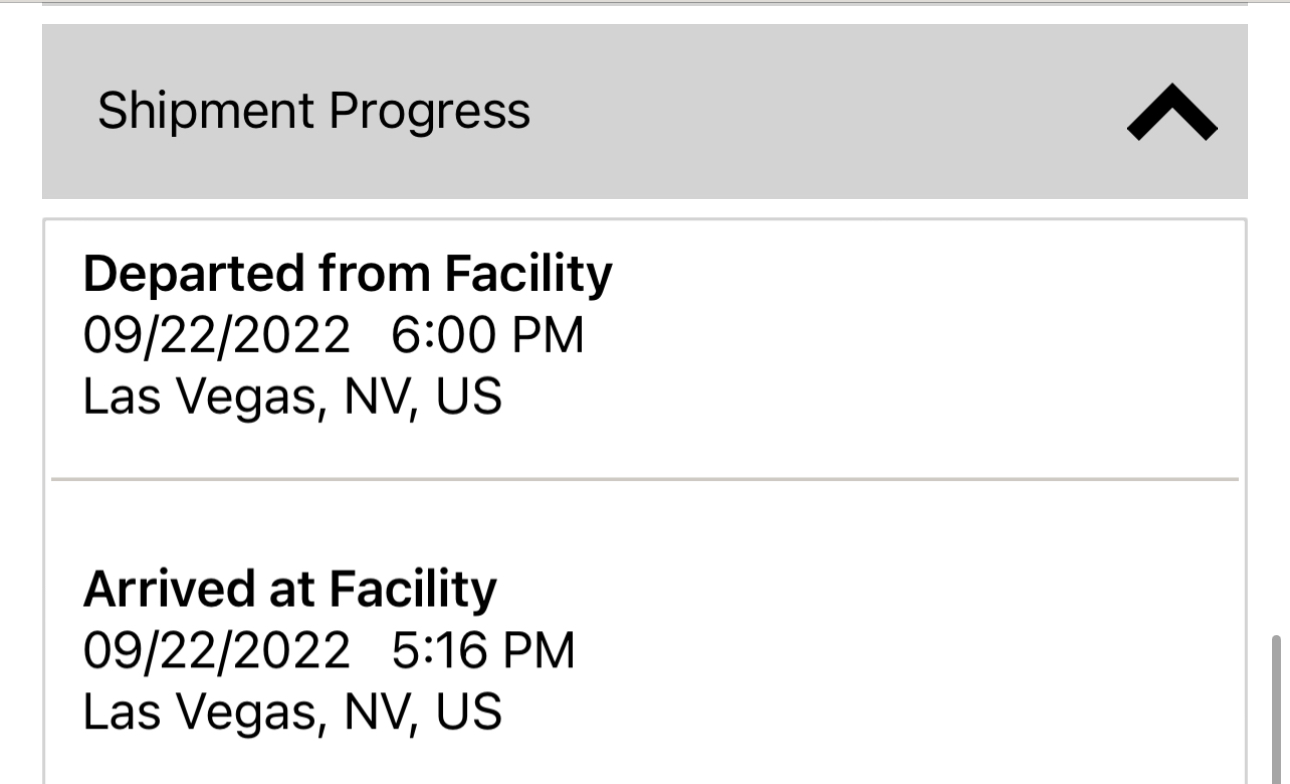1290x784 pixels.
Task: Click Las Vegas location under Arrived entry
Action: pos(291,712)
